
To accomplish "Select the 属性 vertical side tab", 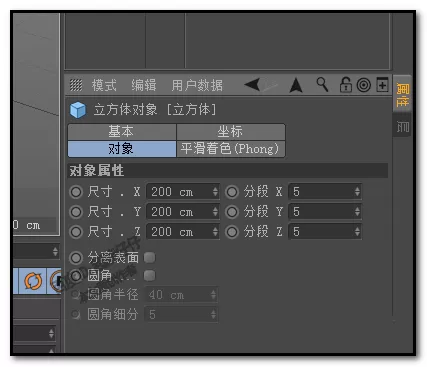I will (x=403, y=95).
